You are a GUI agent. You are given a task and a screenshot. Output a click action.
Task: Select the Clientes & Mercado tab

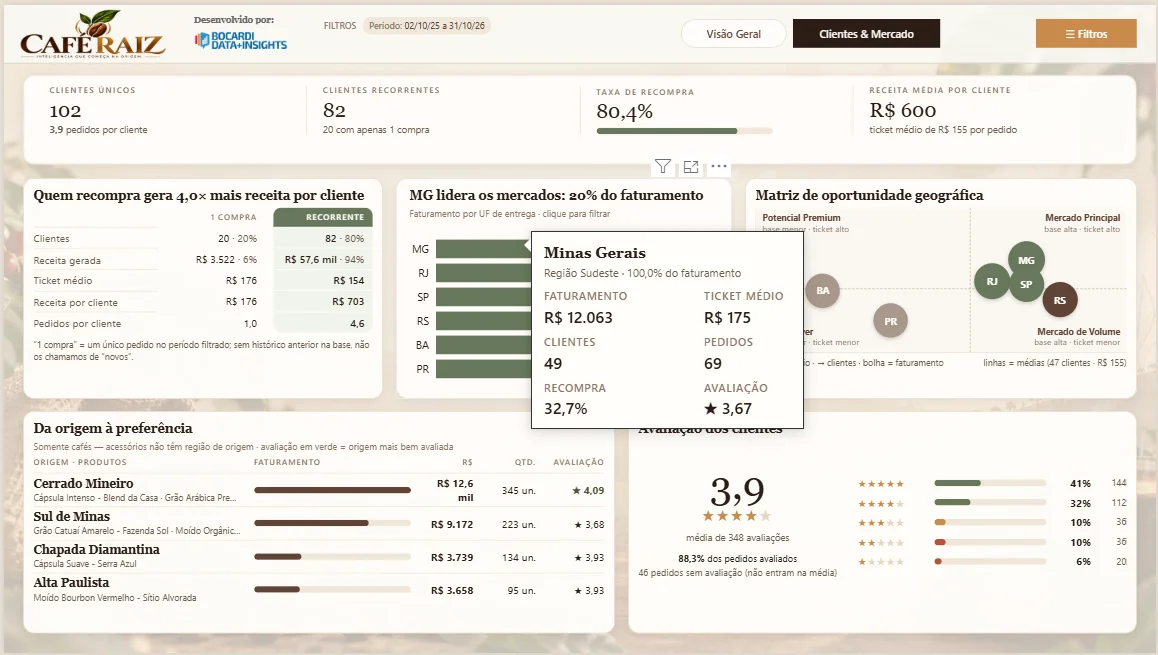(x=866, y=34)
